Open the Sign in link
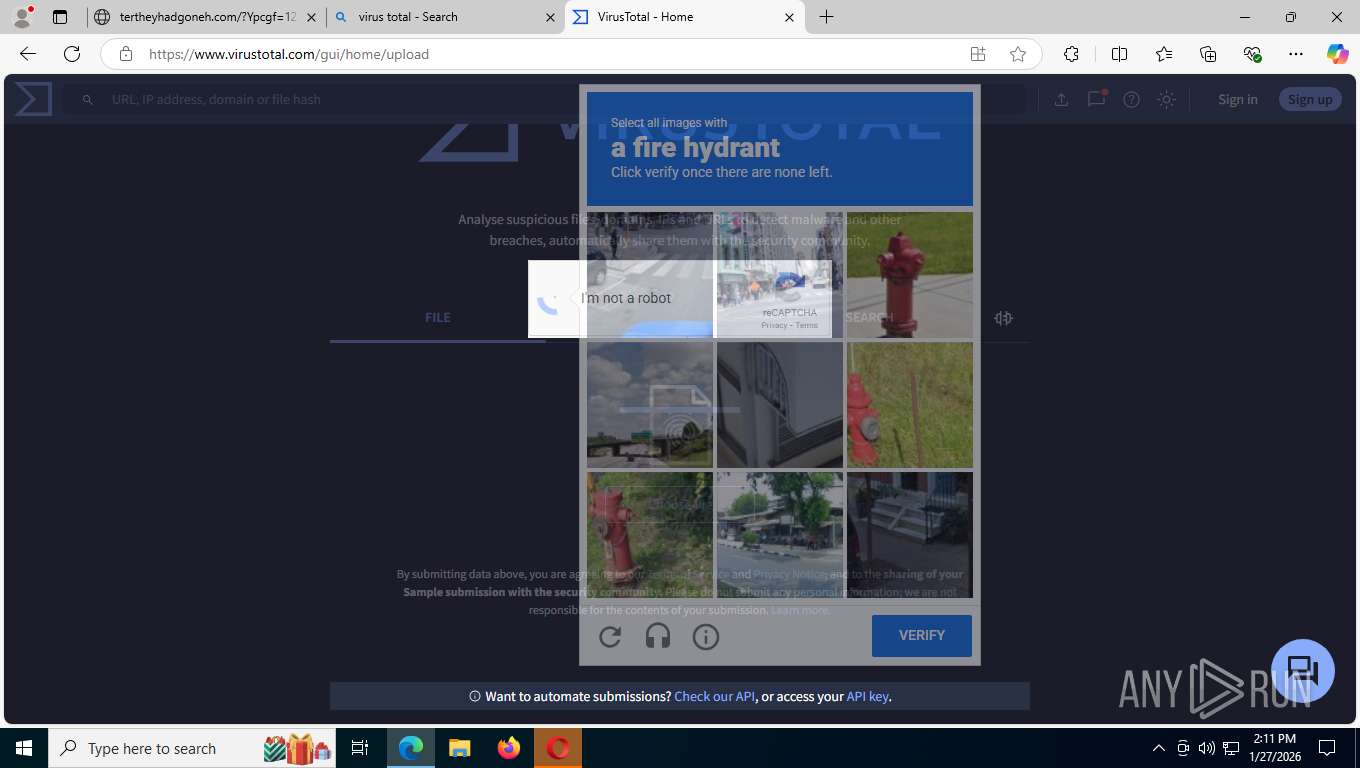Viewport: 1360px width, 768px height. tap(1238, 99)
